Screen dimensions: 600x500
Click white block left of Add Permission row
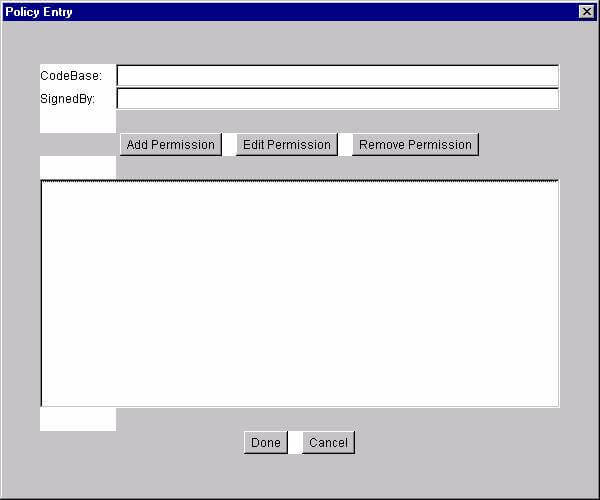pyautogui.click(x=78, y=167)
